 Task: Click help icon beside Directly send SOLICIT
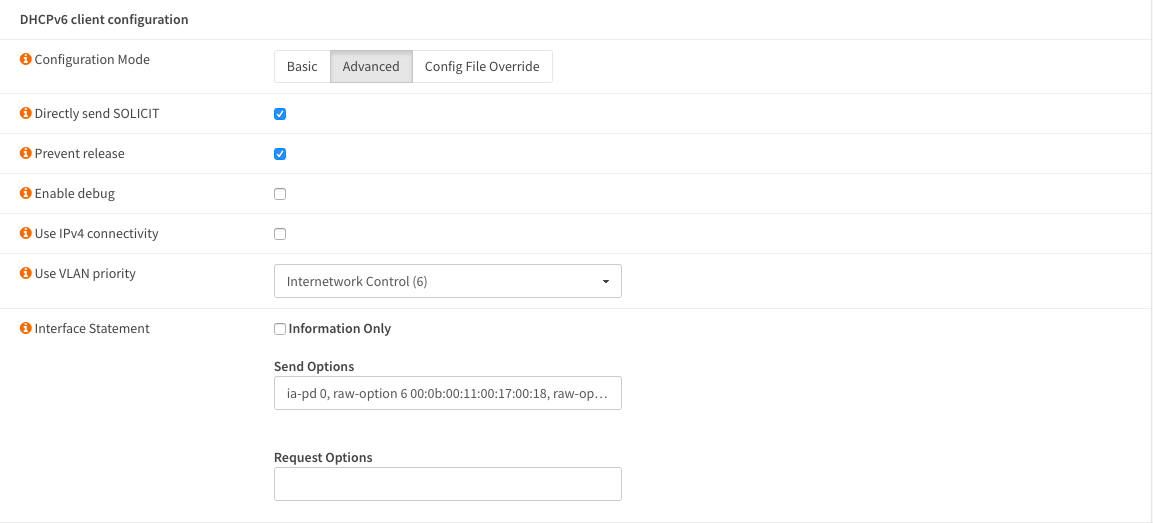26,114
